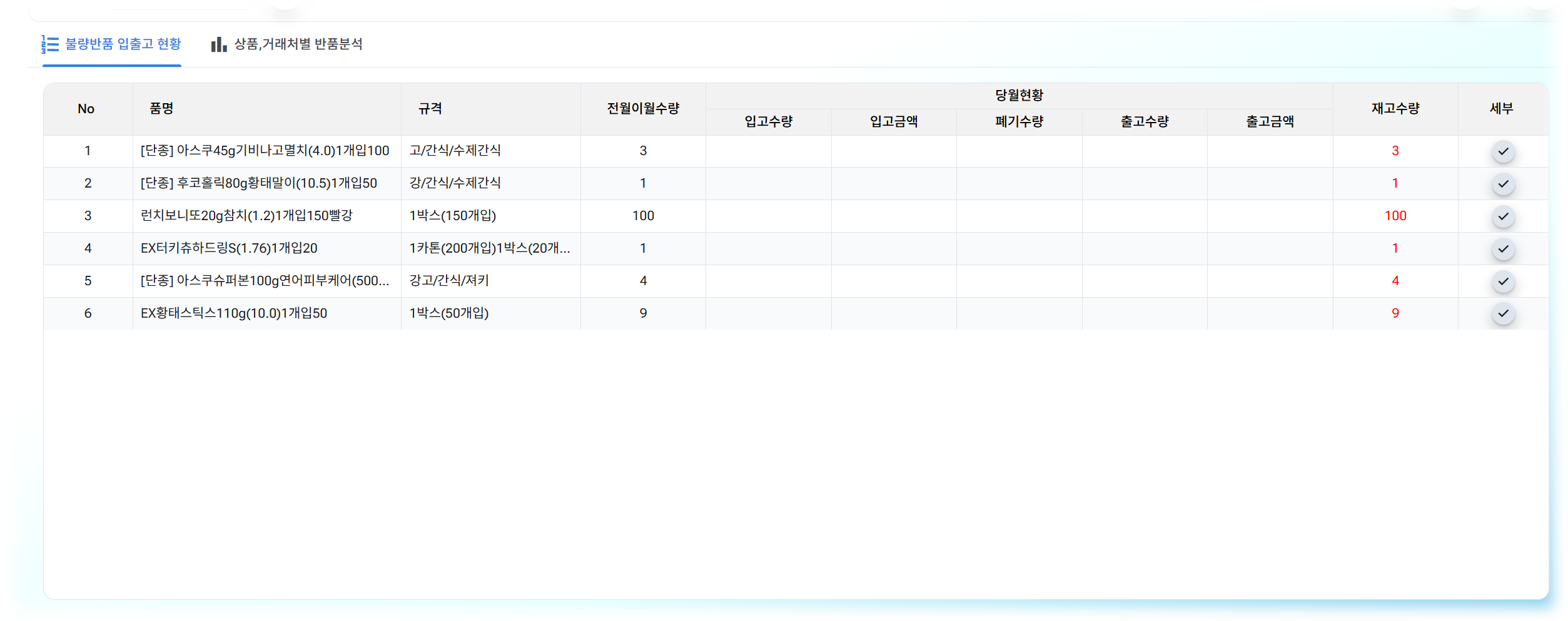Click the 폐기수량 column header
This screenshot has height=621, width=1568.
pos(1019,122)
